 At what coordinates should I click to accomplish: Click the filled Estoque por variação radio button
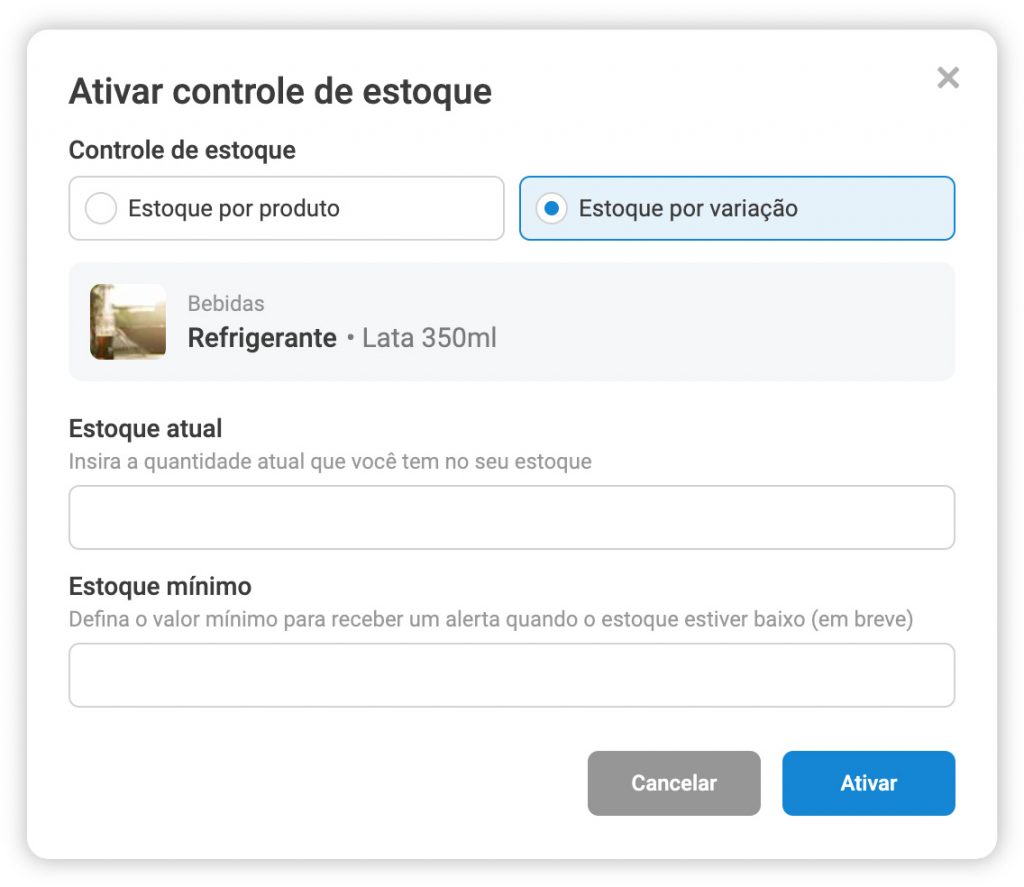point(552,208)
